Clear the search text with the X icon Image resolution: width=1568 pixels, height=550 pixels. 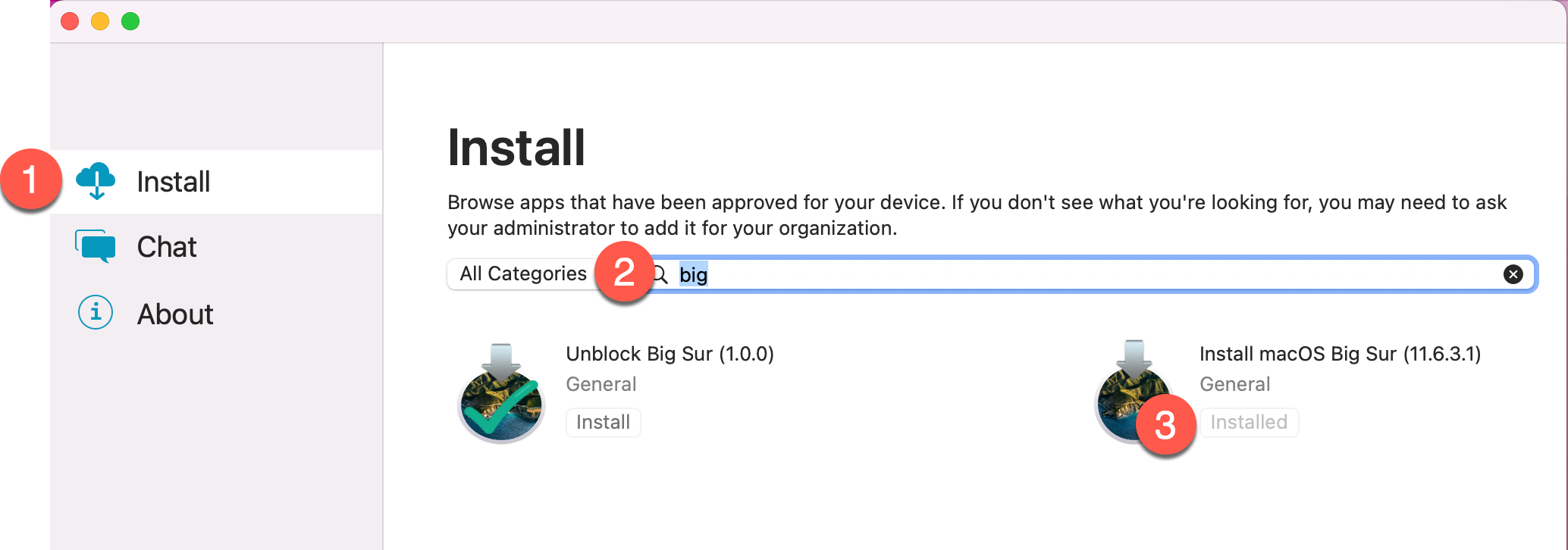[1513, 274]
